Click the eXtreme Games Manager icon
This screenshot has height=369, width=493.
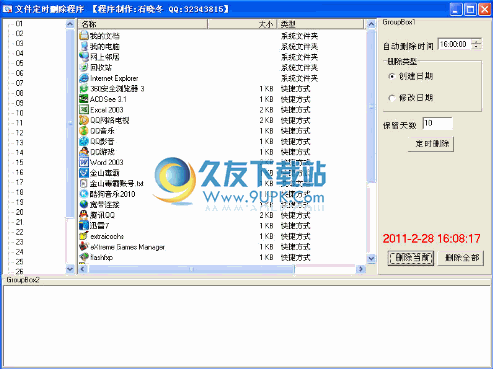tap(84, 247)
